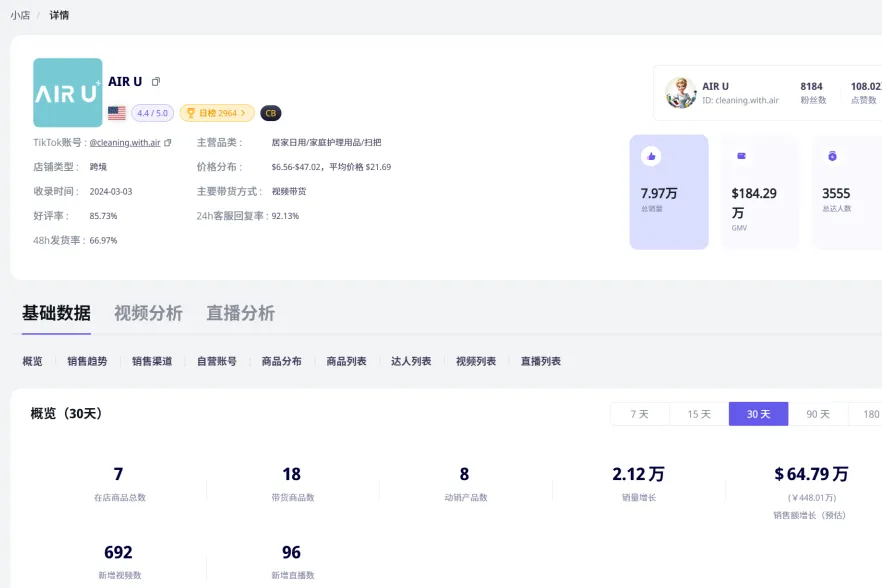Switch to the 视频分析 tab
The width and height of the screenshot is (882, 588).
148,313
